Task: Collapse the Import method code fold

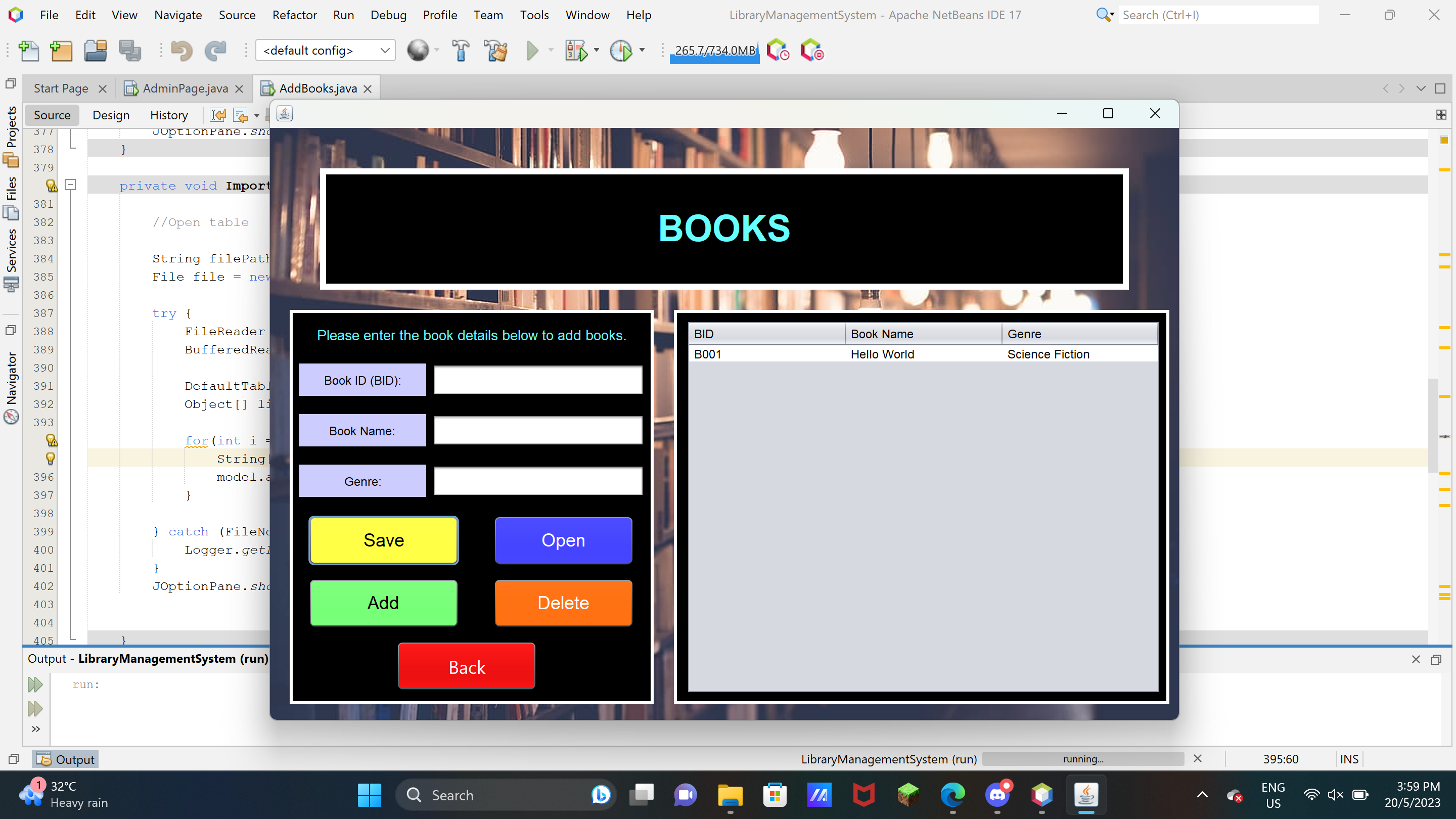Action: pos(71,185)
